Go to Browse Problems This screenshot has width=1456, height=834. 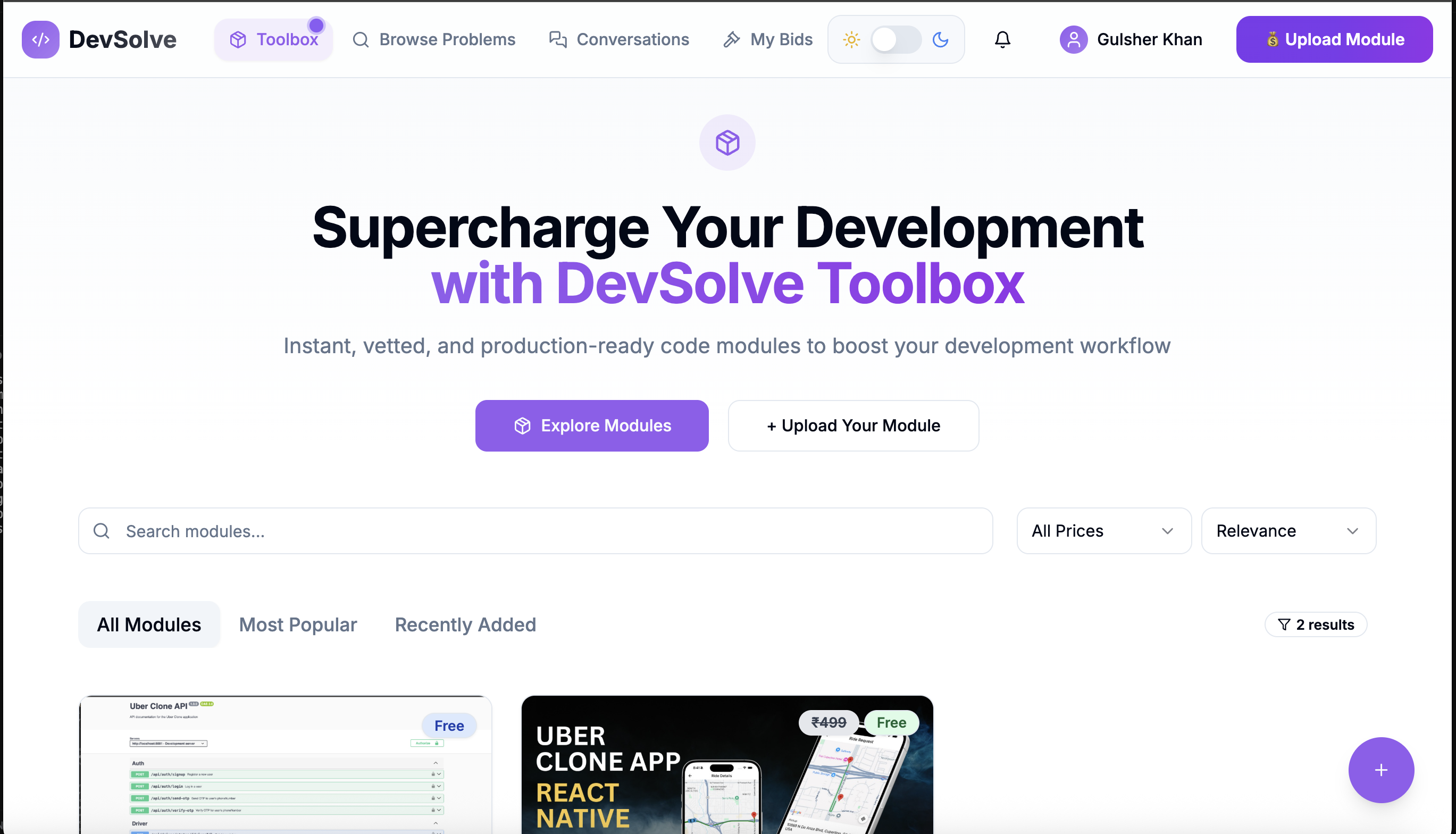tap(433, 39)
